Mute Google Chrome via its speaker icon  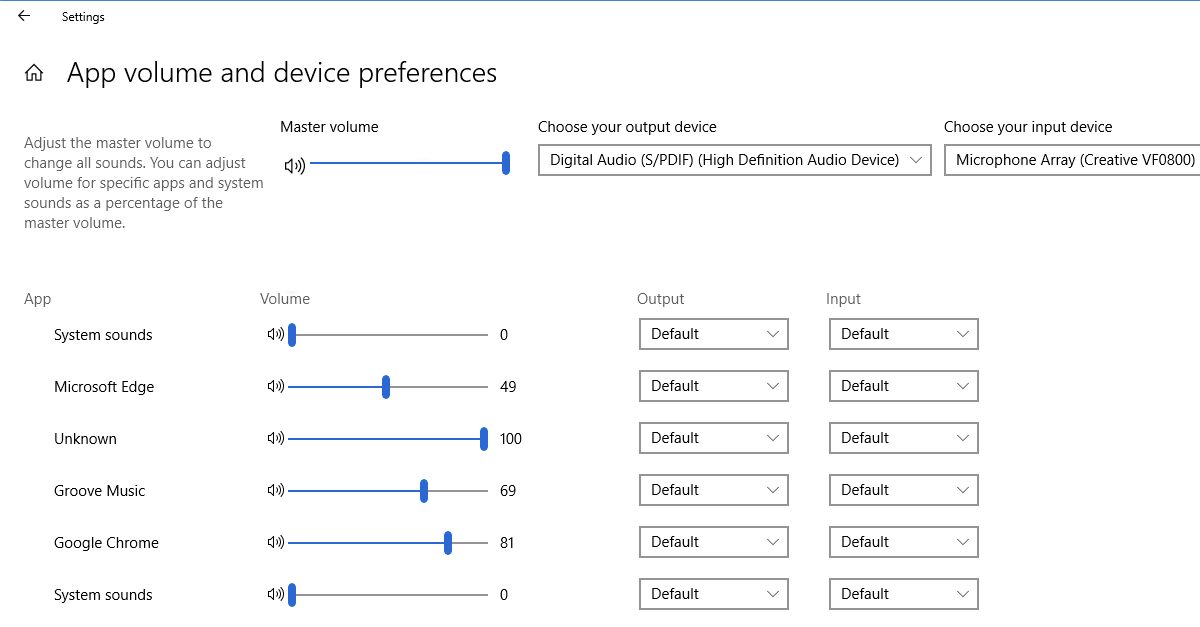277,542
